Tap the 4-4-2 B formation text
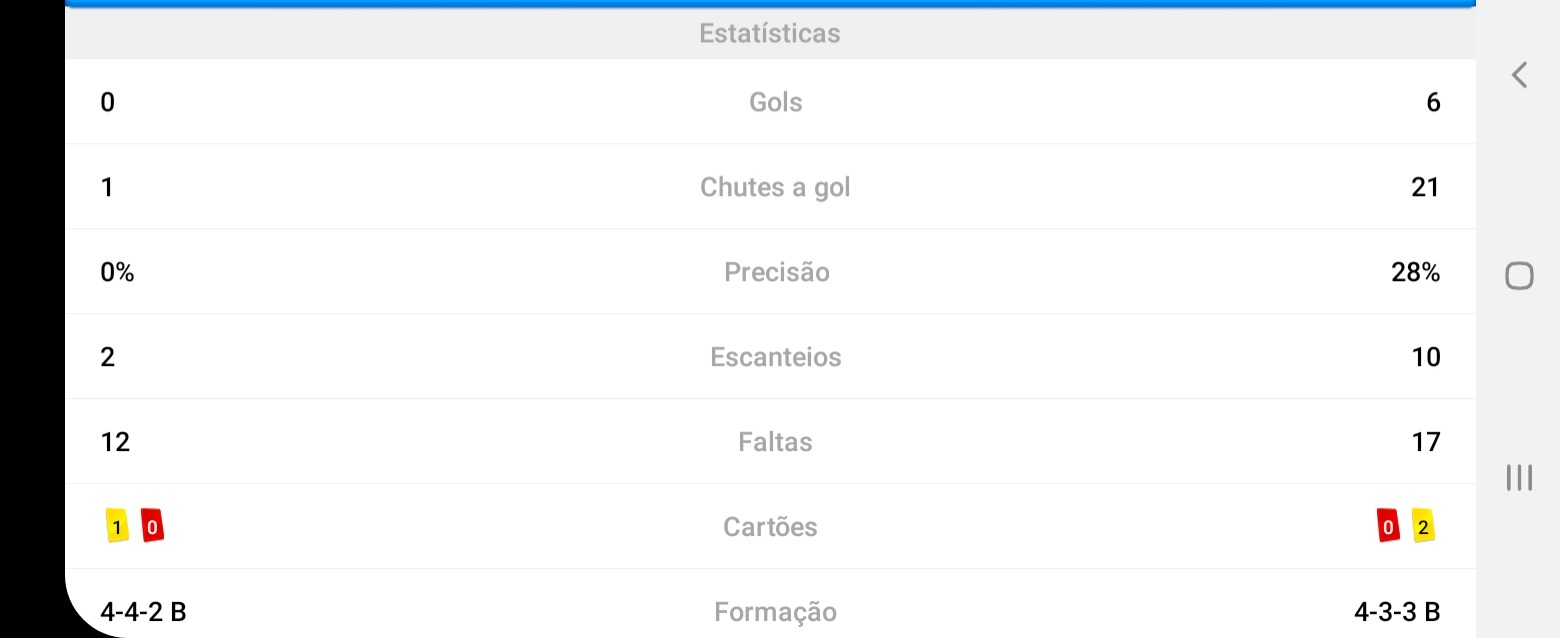This screenshot has width=1560, height=638. coord(143,611)
